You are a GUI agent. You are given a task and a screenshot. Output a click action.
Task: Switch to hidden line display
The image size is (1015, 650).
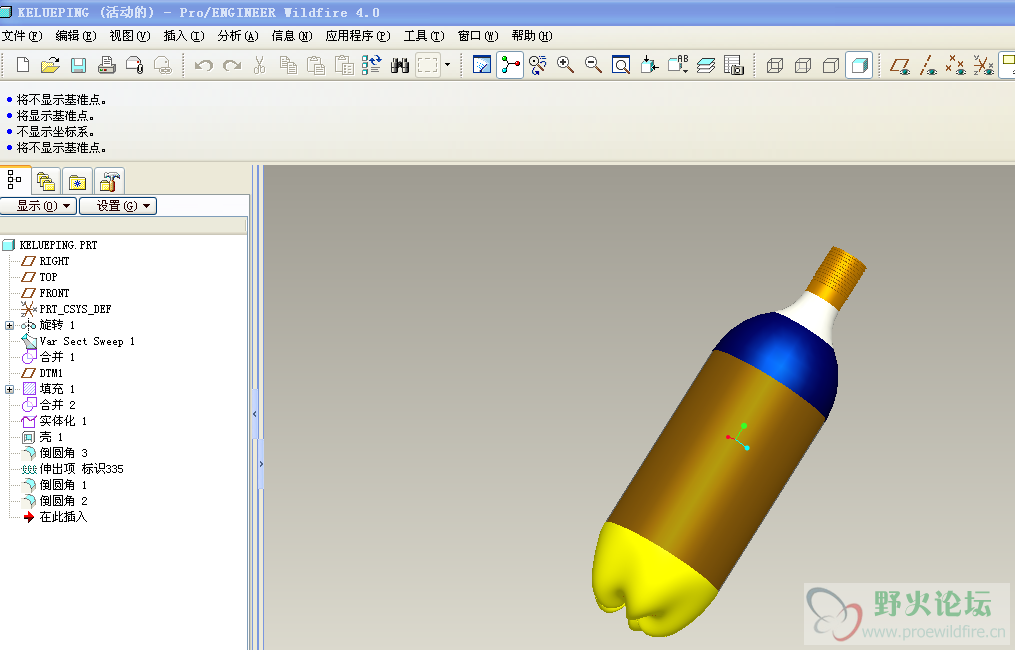803,65
